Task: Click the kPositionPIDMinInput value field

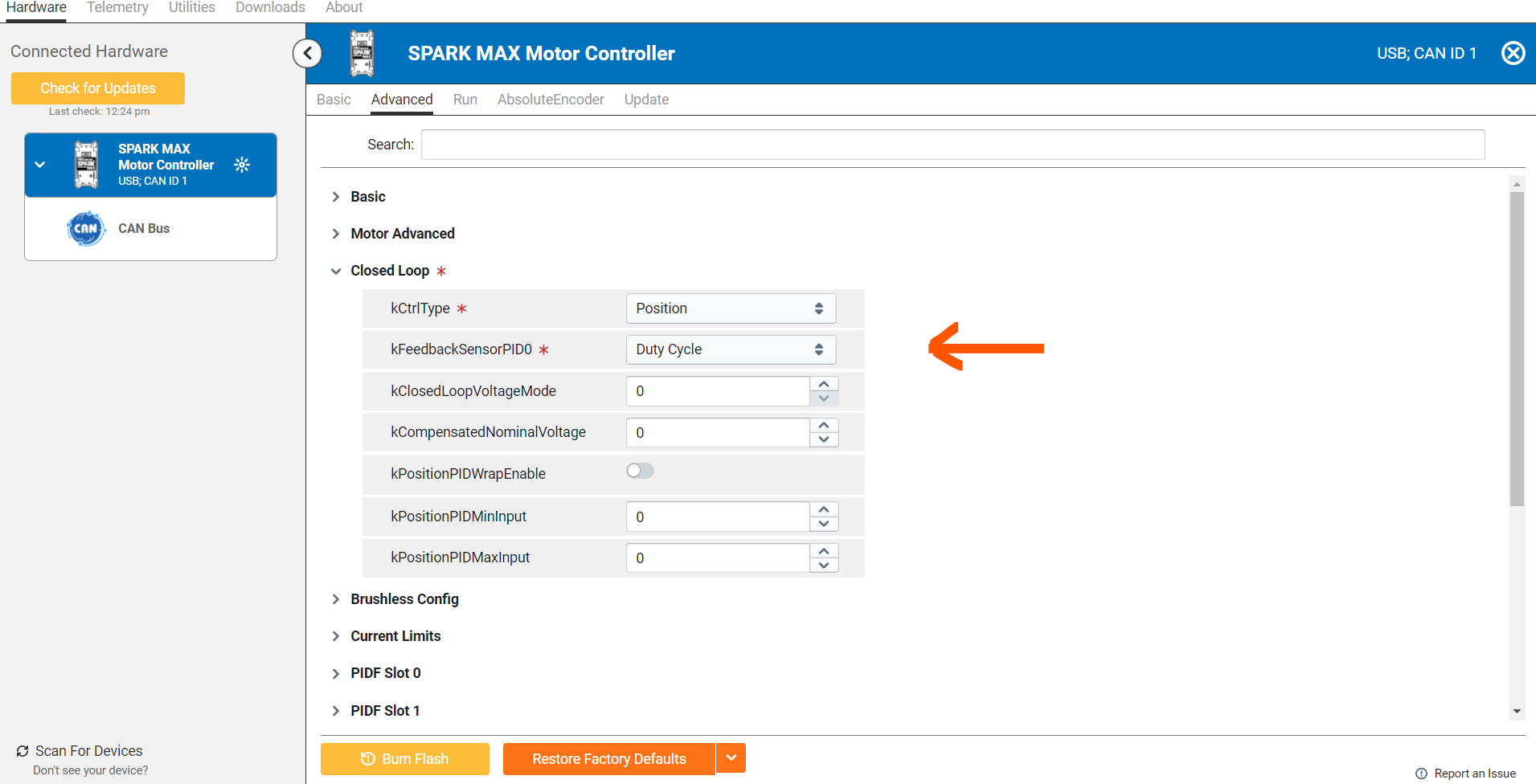Action: [718, 517]
